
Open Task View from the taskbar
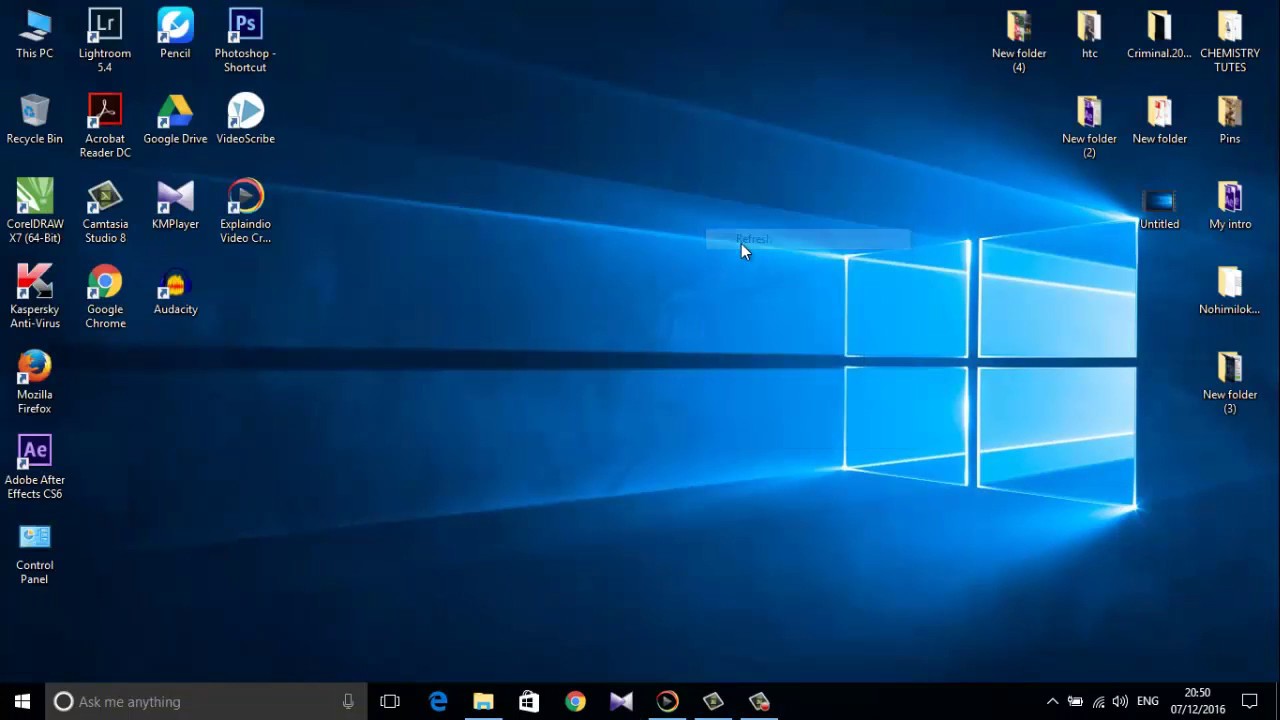click(x=390, y=701)
